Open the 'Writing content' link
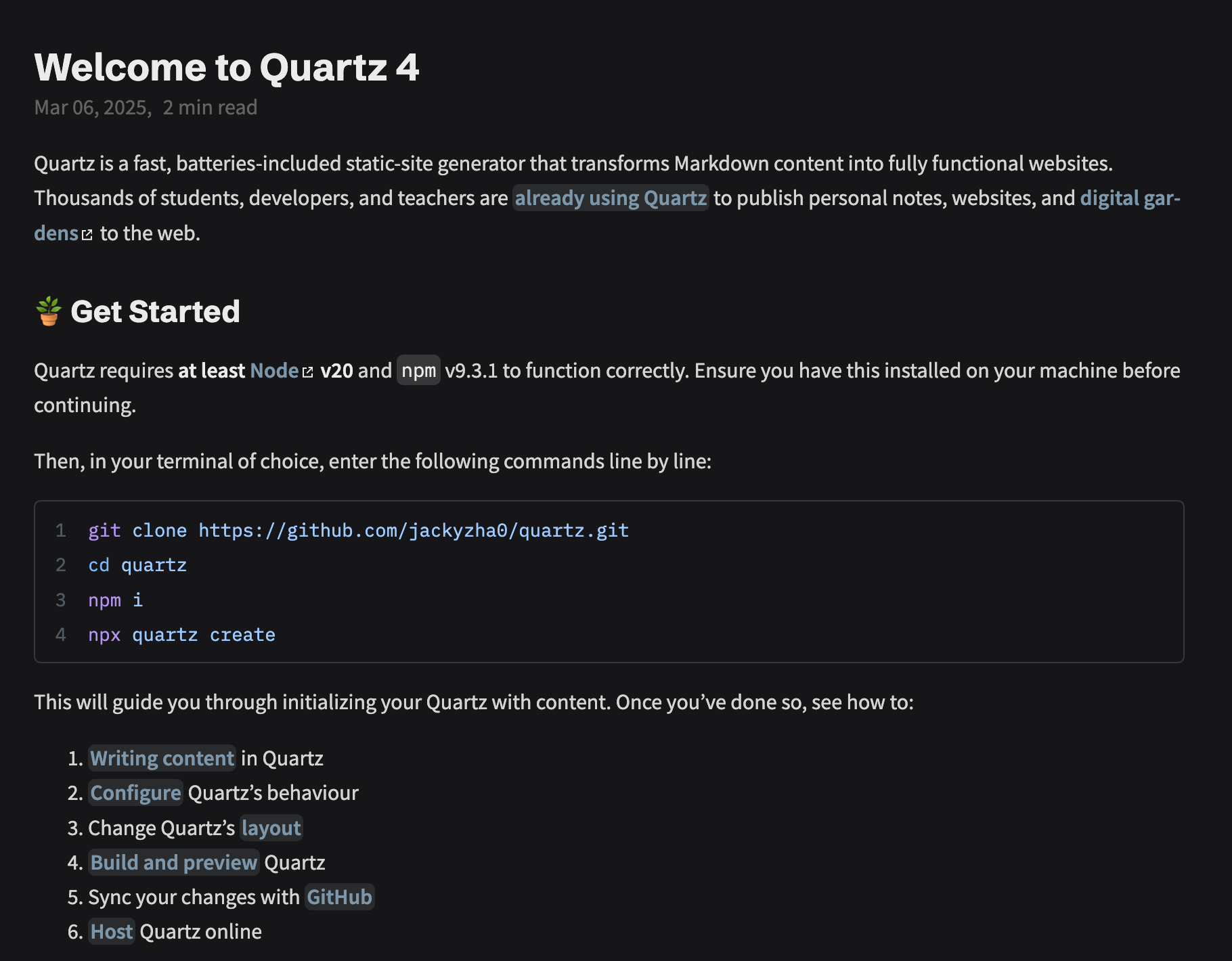The height and width of the screenshot is (961, 1232). pyautogui.click(x=162, y=759)
